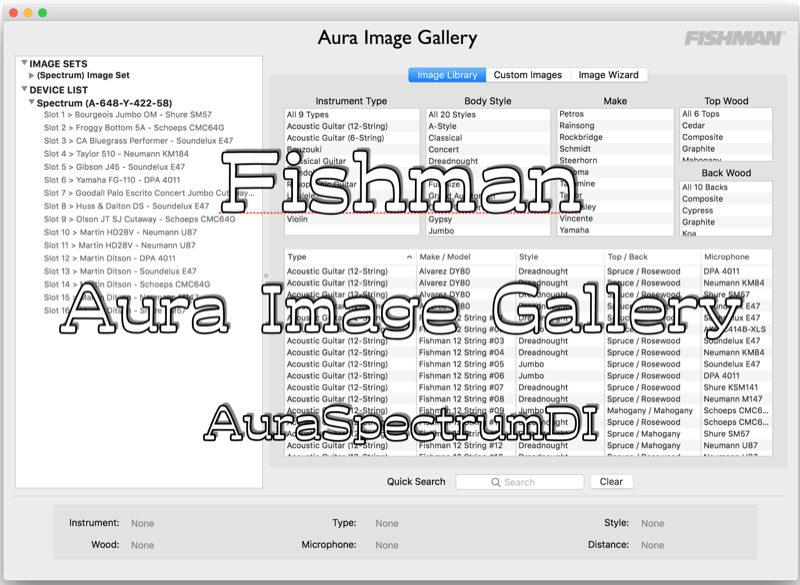Select Composite in the Top Wood list
The image size is (800, 585).
726,137
